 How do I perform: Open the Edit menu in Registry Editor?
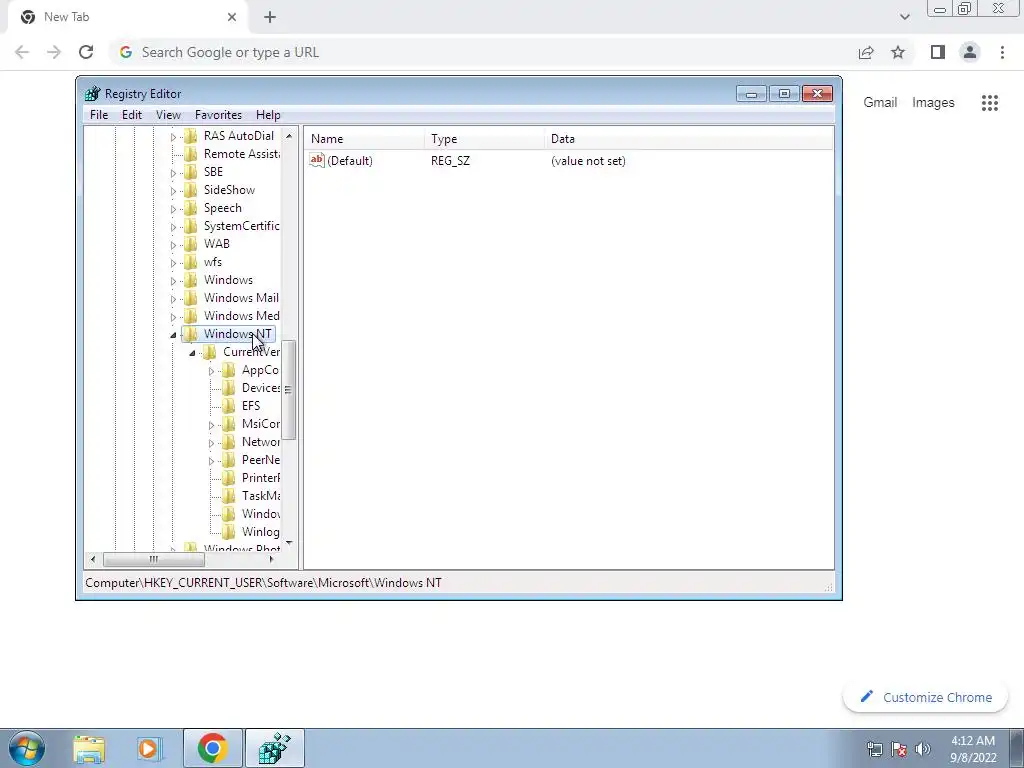tap(132, 115)
